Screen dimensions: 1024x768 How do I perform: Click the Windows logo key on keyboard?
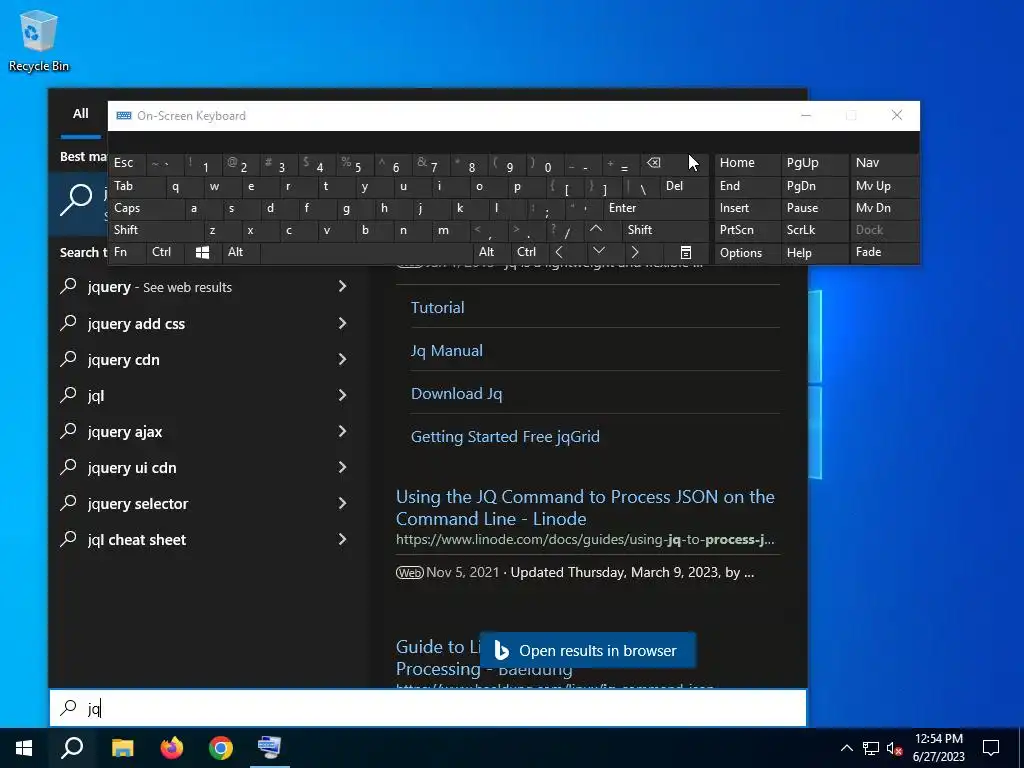[x=202, y=252]
